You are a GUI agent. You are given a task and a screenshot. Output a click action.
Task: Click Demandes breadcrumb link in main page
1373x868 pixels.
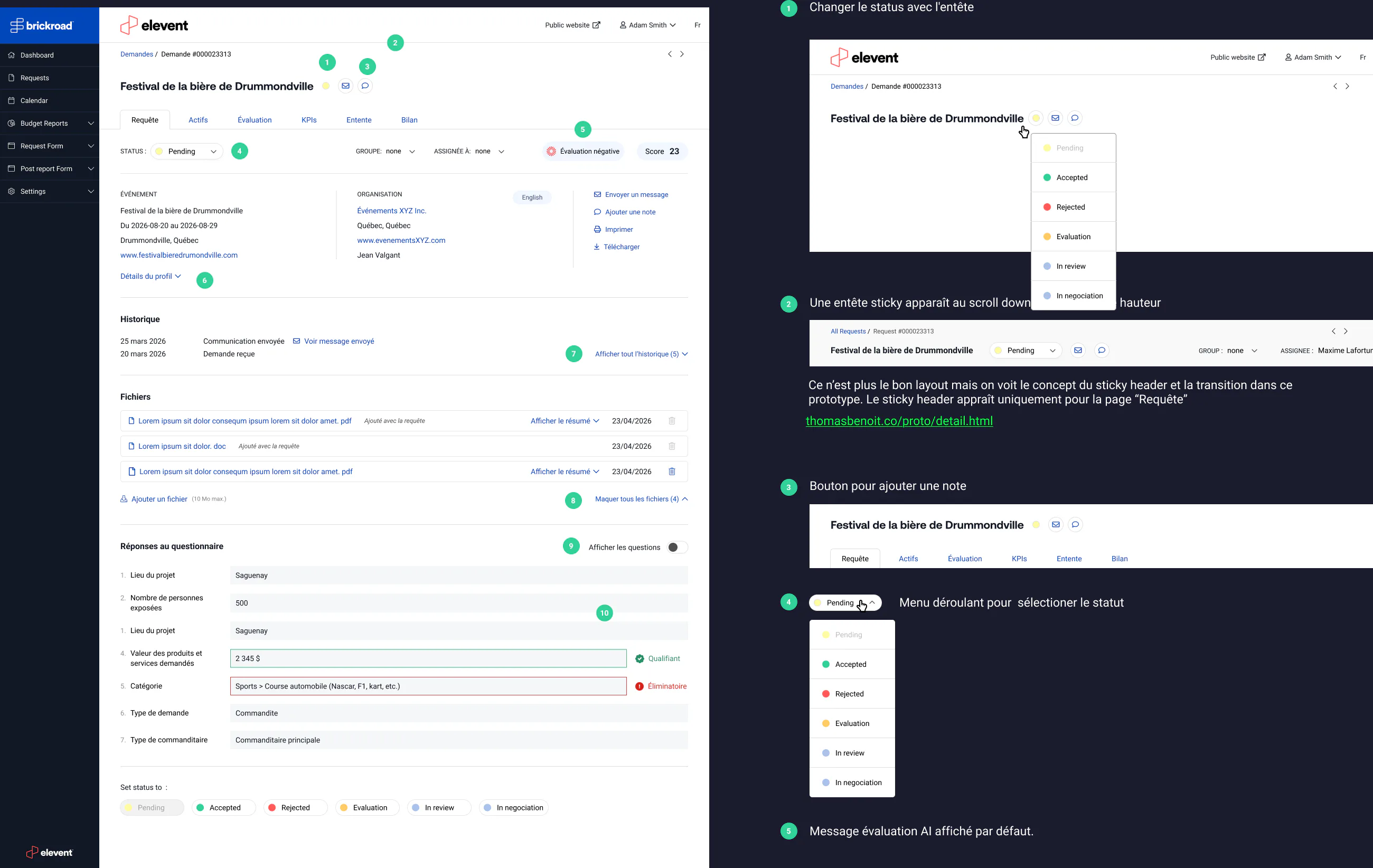pyautogui.click(x=137, y=54)
